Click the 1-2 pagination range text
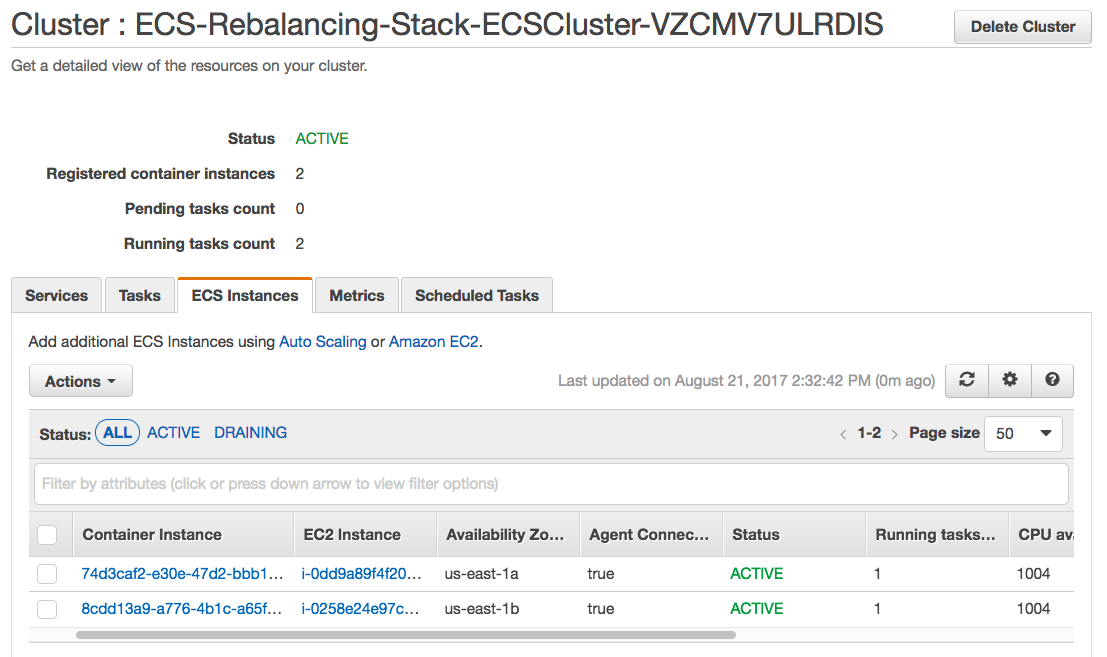This screenshot has width=1107, height=657. 869,433
